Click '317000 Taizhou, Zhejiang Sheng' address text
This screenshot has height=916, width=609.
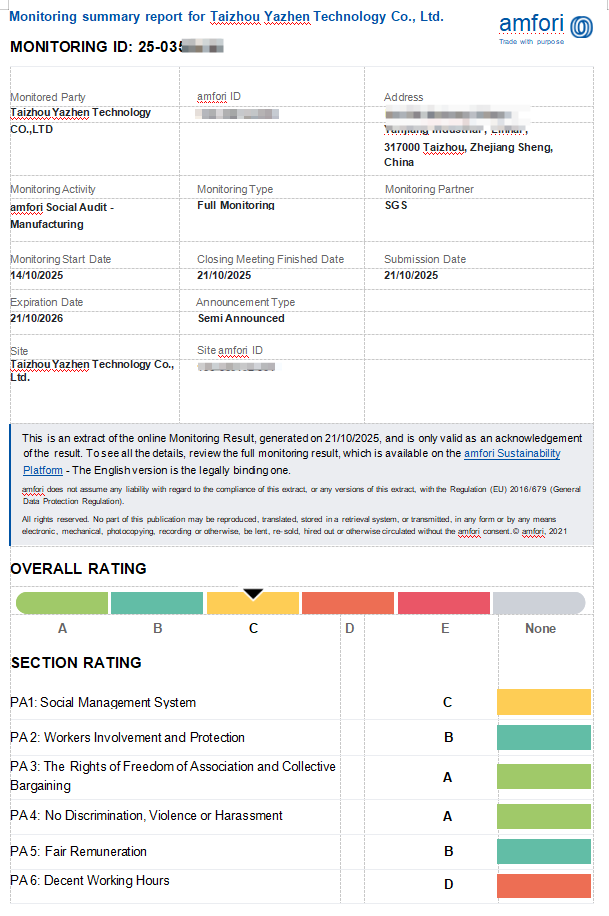[x=468, y=147]
